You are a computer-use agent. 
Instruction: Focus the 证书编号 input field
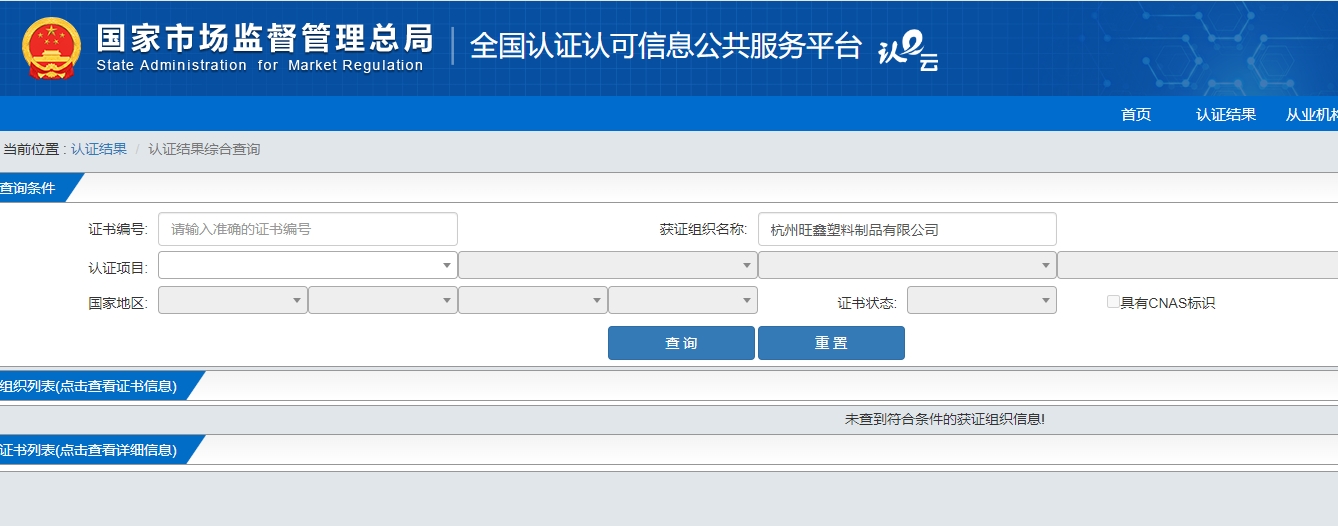tap(308, 229)
